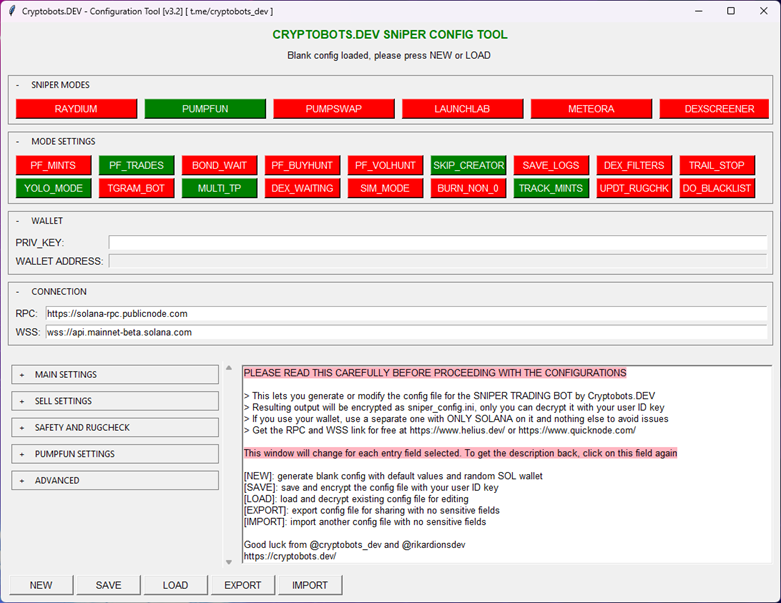
Task: Collapse the SNIPER MODES panel
Action: click(17, 85)
